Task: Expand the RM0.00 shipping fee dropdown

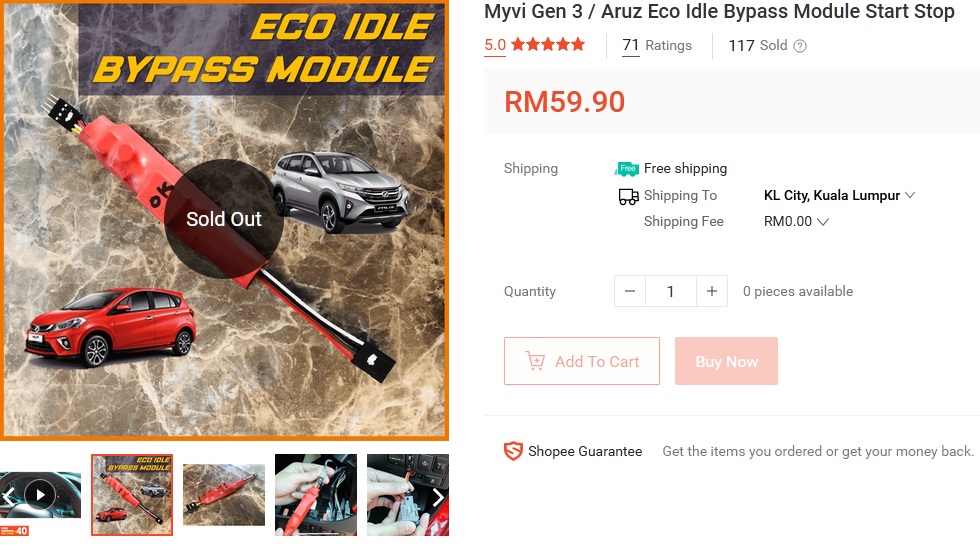Action: (796, 221)
